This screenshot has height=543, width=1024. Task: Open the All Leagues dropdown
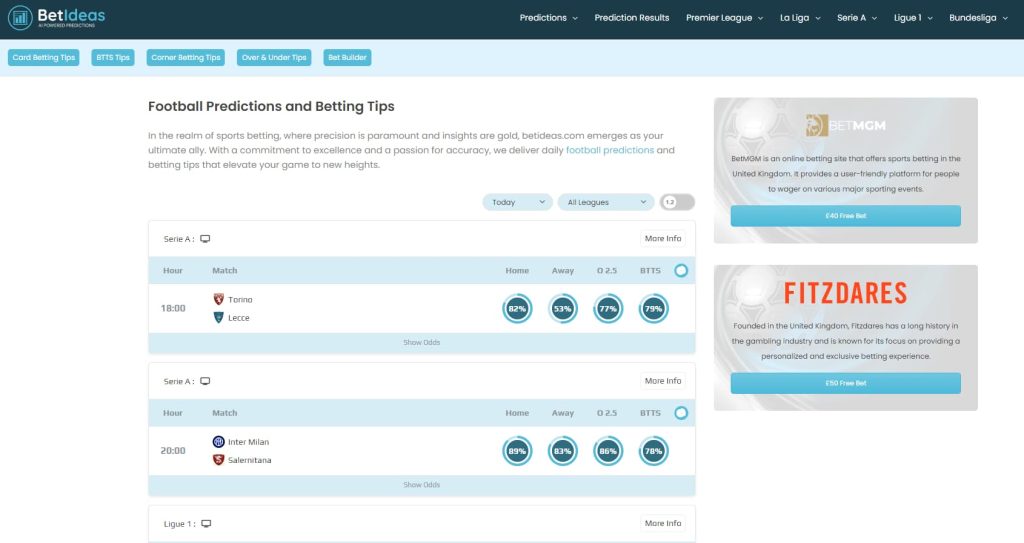pyautogui.click(x=605, y=202)
